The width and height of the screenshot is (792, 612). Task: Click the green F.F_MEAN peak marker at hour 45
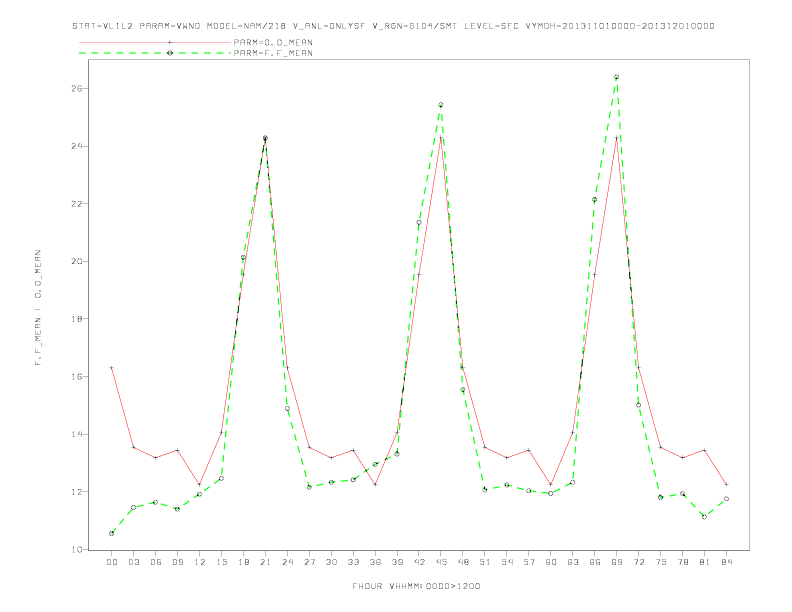(x=440, y=105)
